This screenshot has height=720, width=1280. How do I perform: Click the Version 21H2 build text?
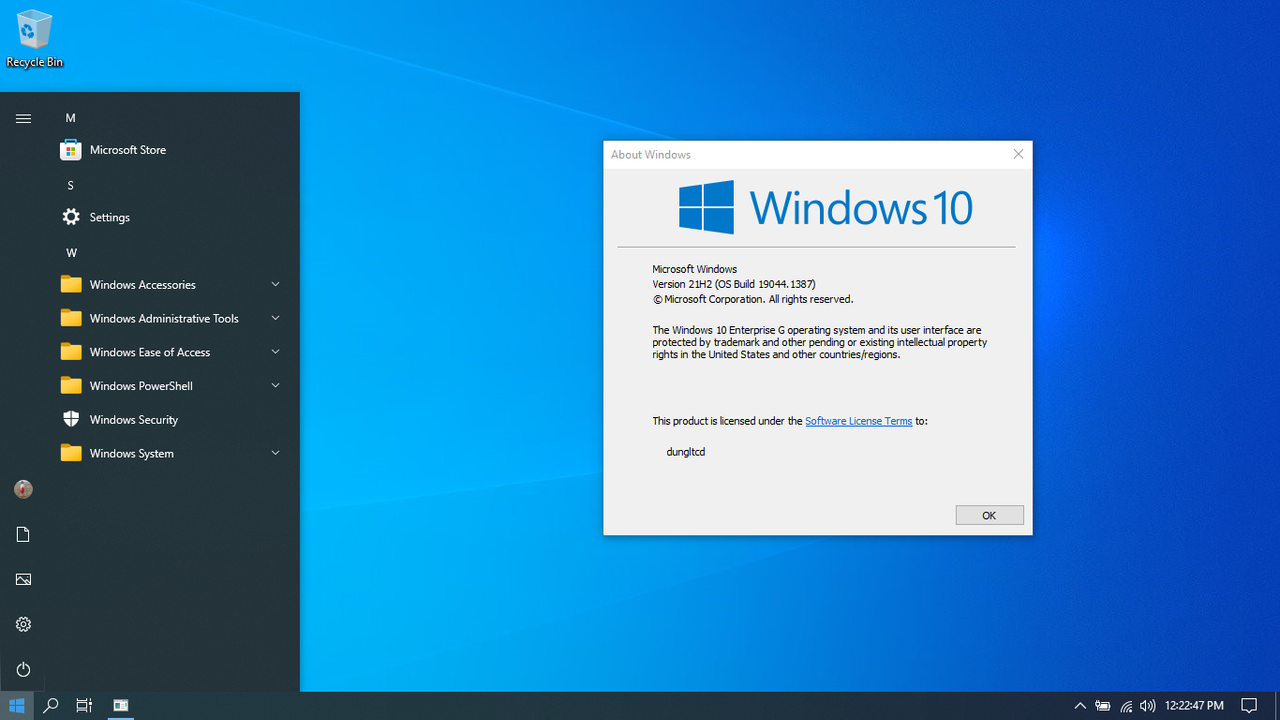coord(734,284)
